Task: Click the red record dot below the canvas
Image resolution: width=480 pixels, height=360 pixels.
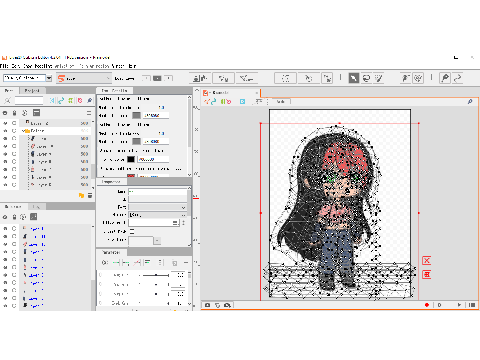Action: coord(427,305)
